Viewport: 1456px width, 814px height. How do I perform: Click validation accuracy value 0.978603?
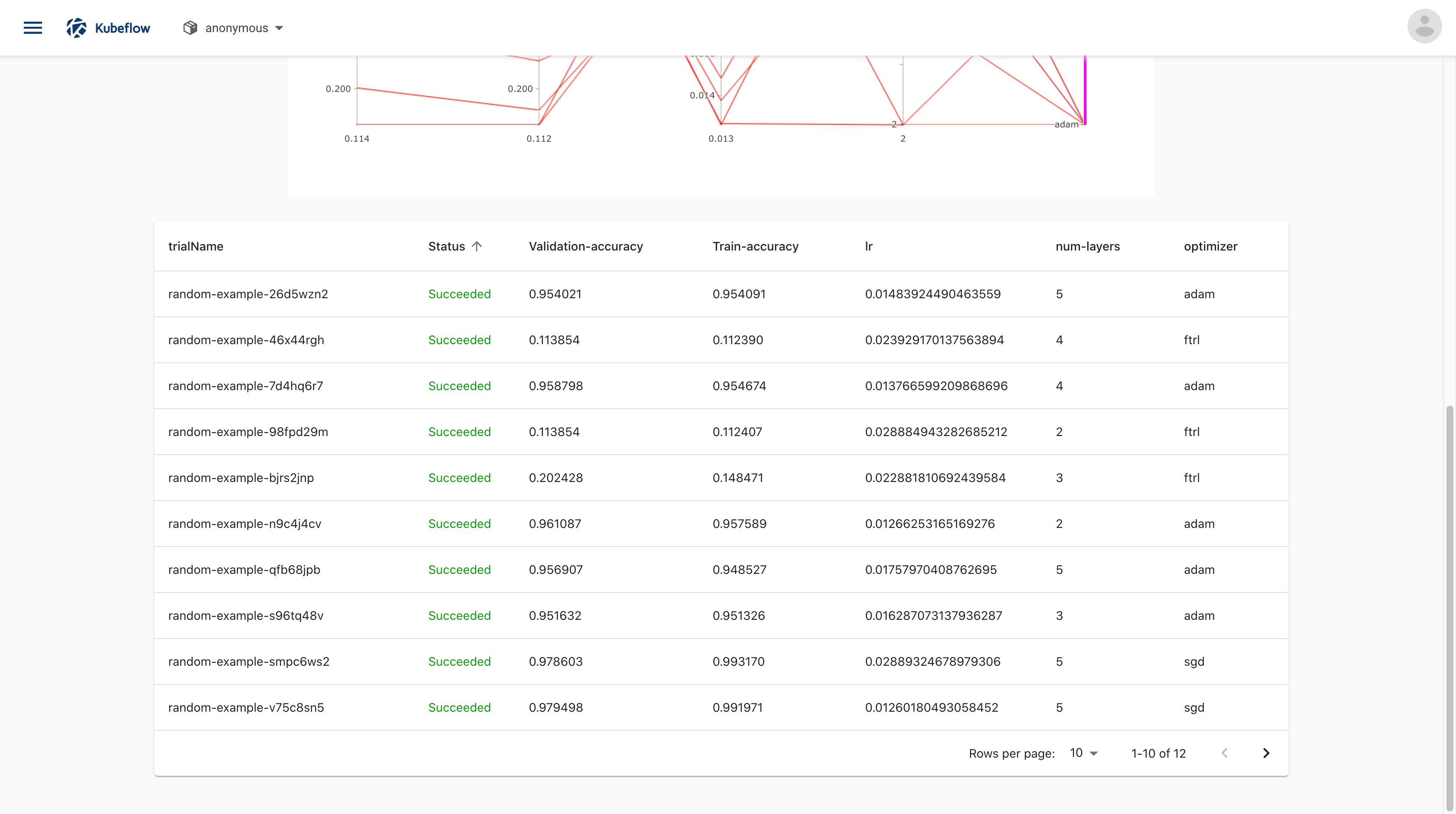[556, 661]
